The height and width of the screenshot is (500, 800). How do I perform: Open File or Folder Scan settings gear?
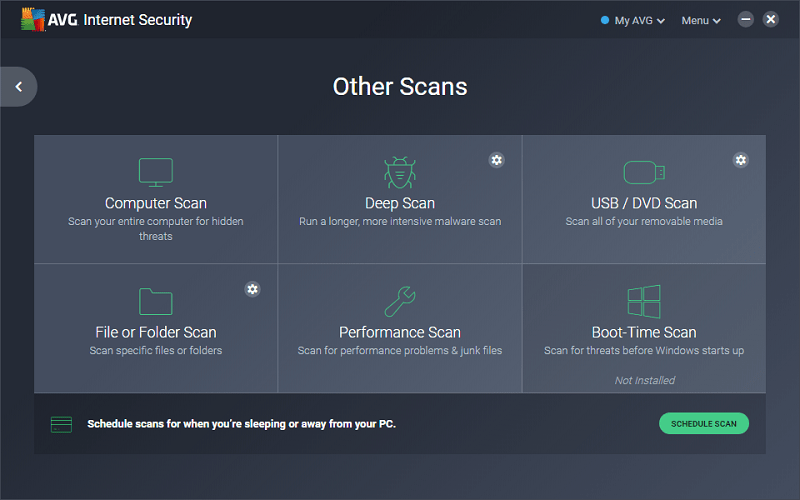(253, 289)
